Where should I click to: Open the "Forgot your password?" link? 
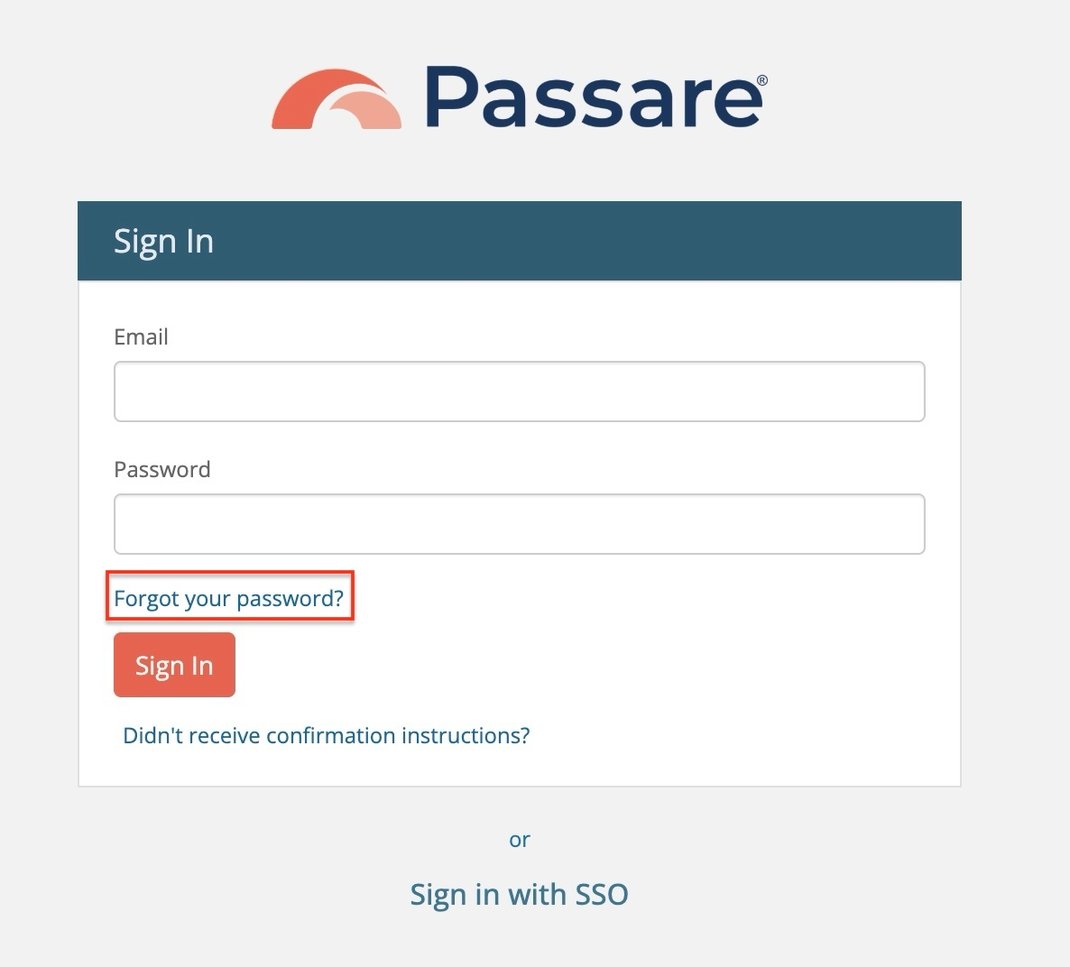229,597
